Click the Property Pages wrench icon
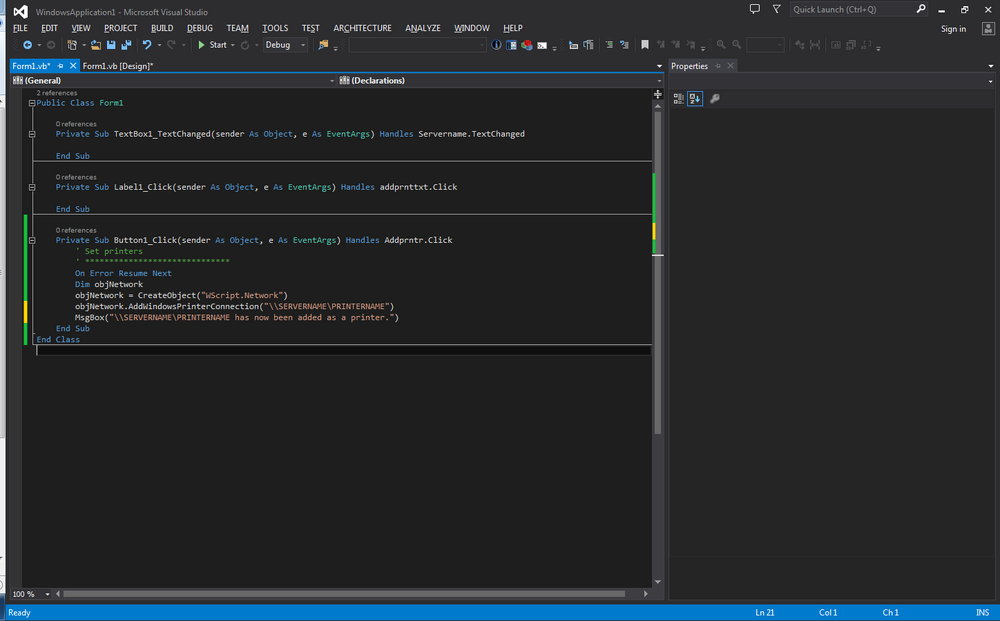 click(715, 99)
